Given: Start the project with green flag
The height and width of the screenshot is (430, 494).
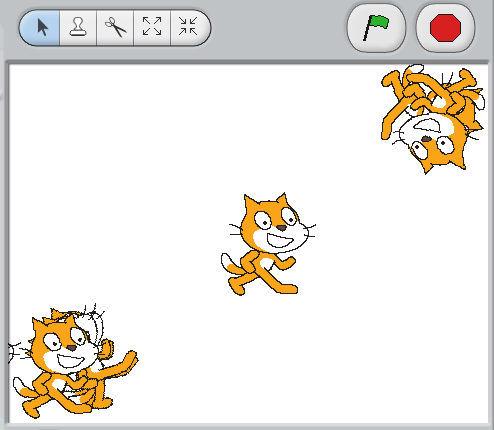Looking at the screenshot, I should (376, 28).
